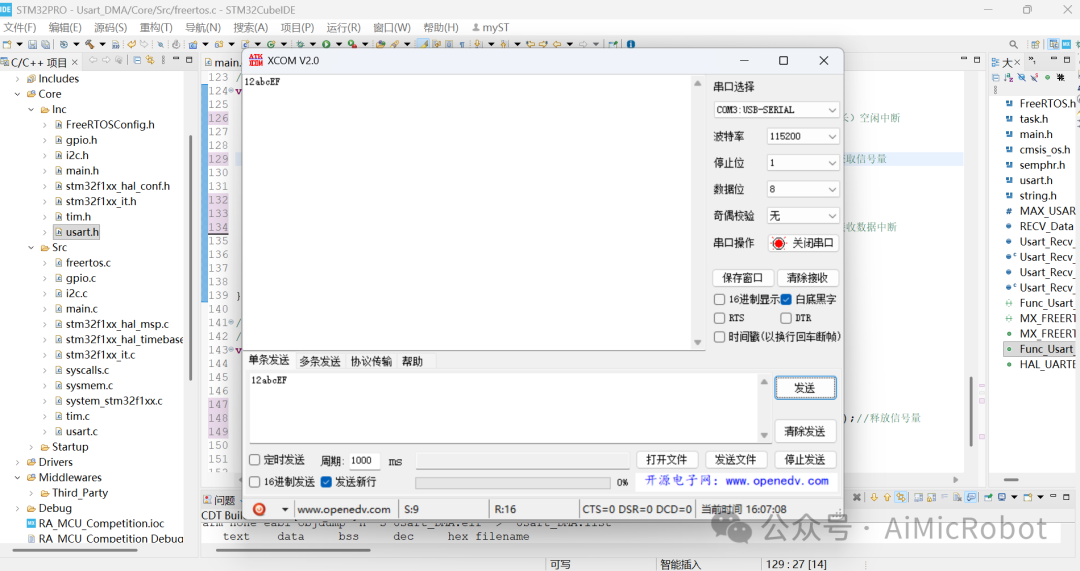Click the 发送 send button
The height and width of the screenshot is (571, 1080).
point(805,388)
